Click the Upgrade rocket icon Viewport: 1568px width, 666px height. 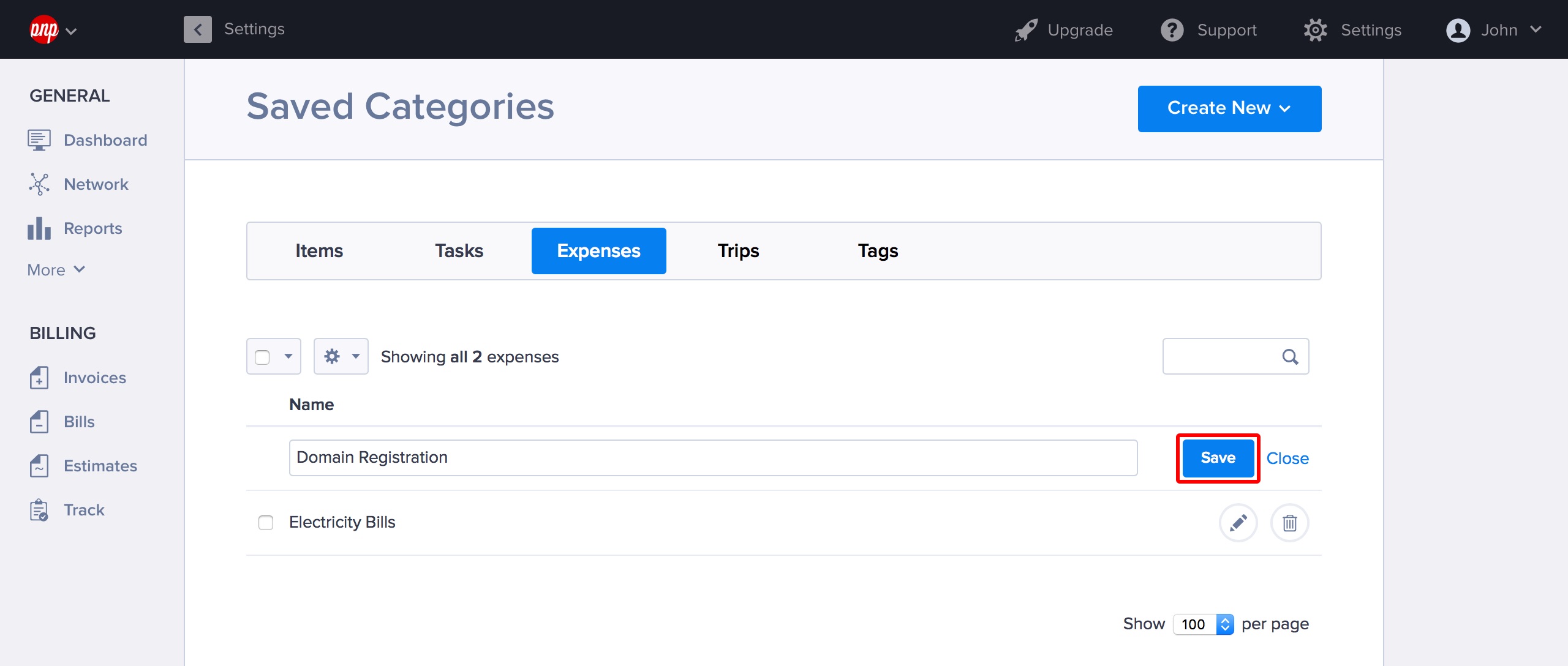point(1026,30)
